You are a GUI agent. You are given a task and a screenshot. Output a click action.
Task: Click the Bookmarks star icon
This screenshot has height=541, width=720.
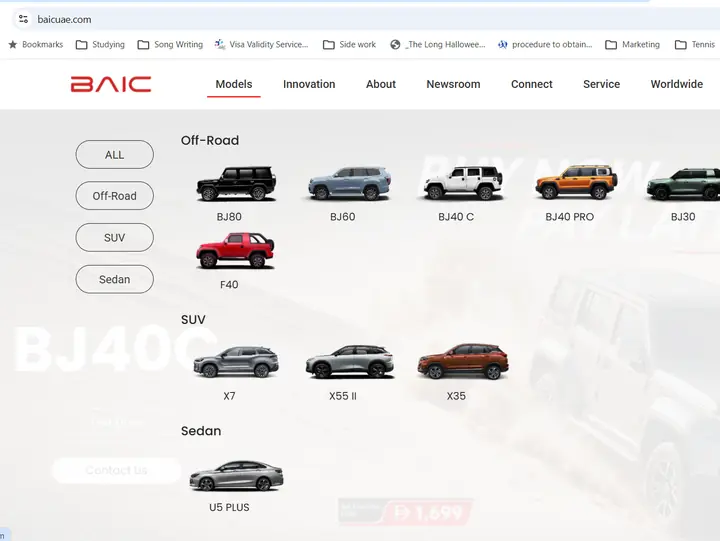click(13, 45)
